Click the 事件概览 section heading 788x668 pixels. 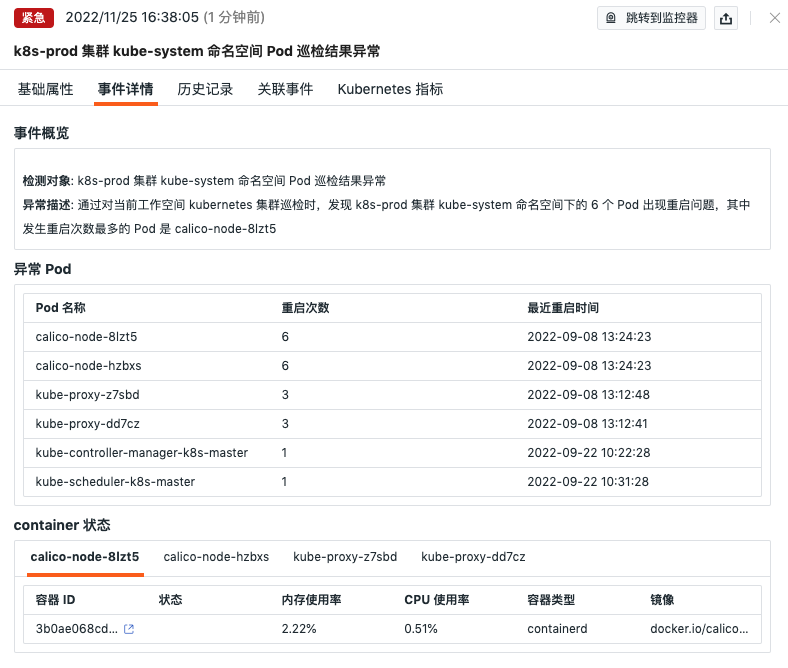click(x=41, y=133)
